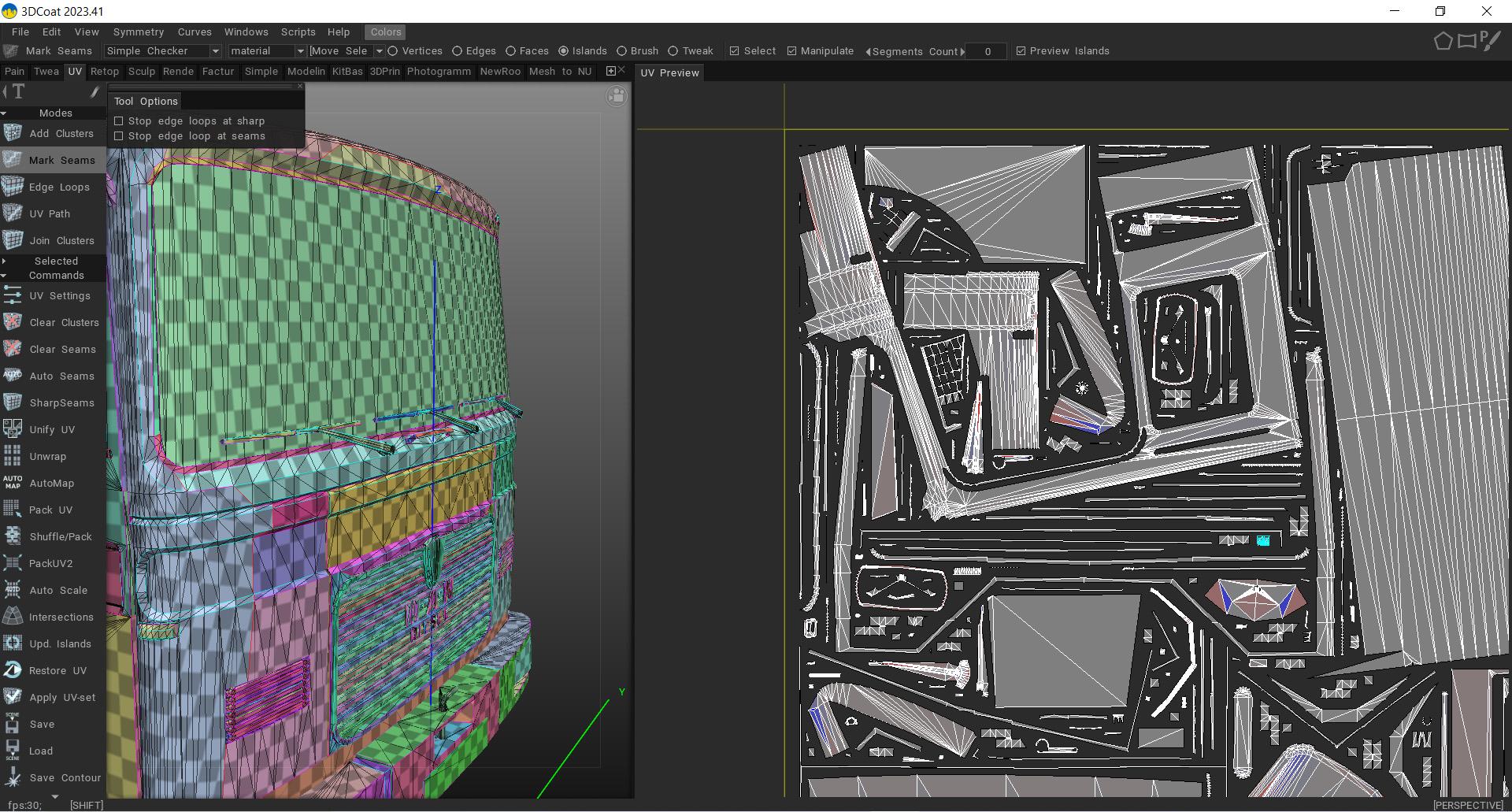
Task: Open UV Settings icon
Action: tap(13, 295)
